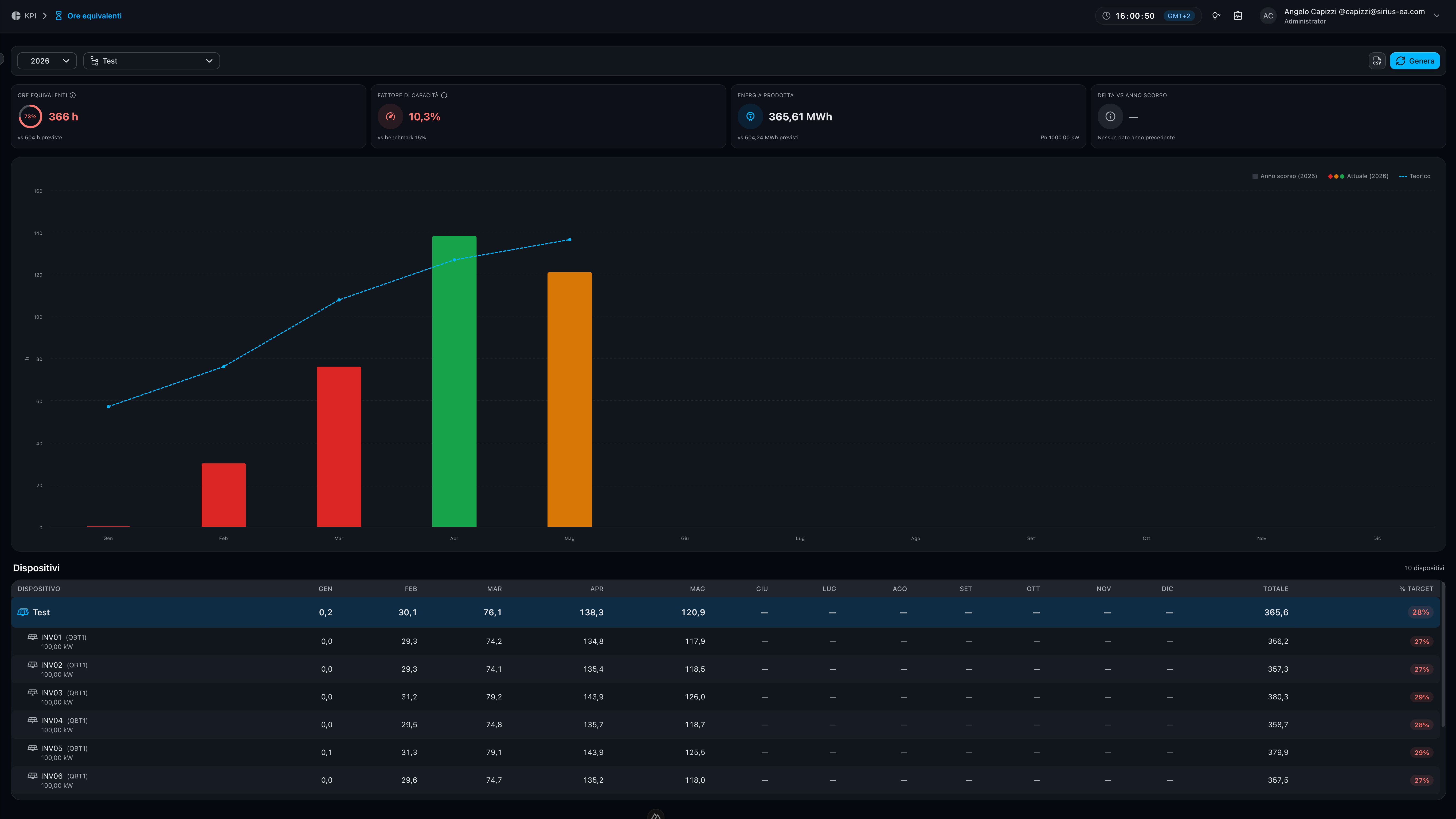Screen dimensions: 1456x819
Task: Toggle Anno scorso (2025) legend series
Action: 1285,176
